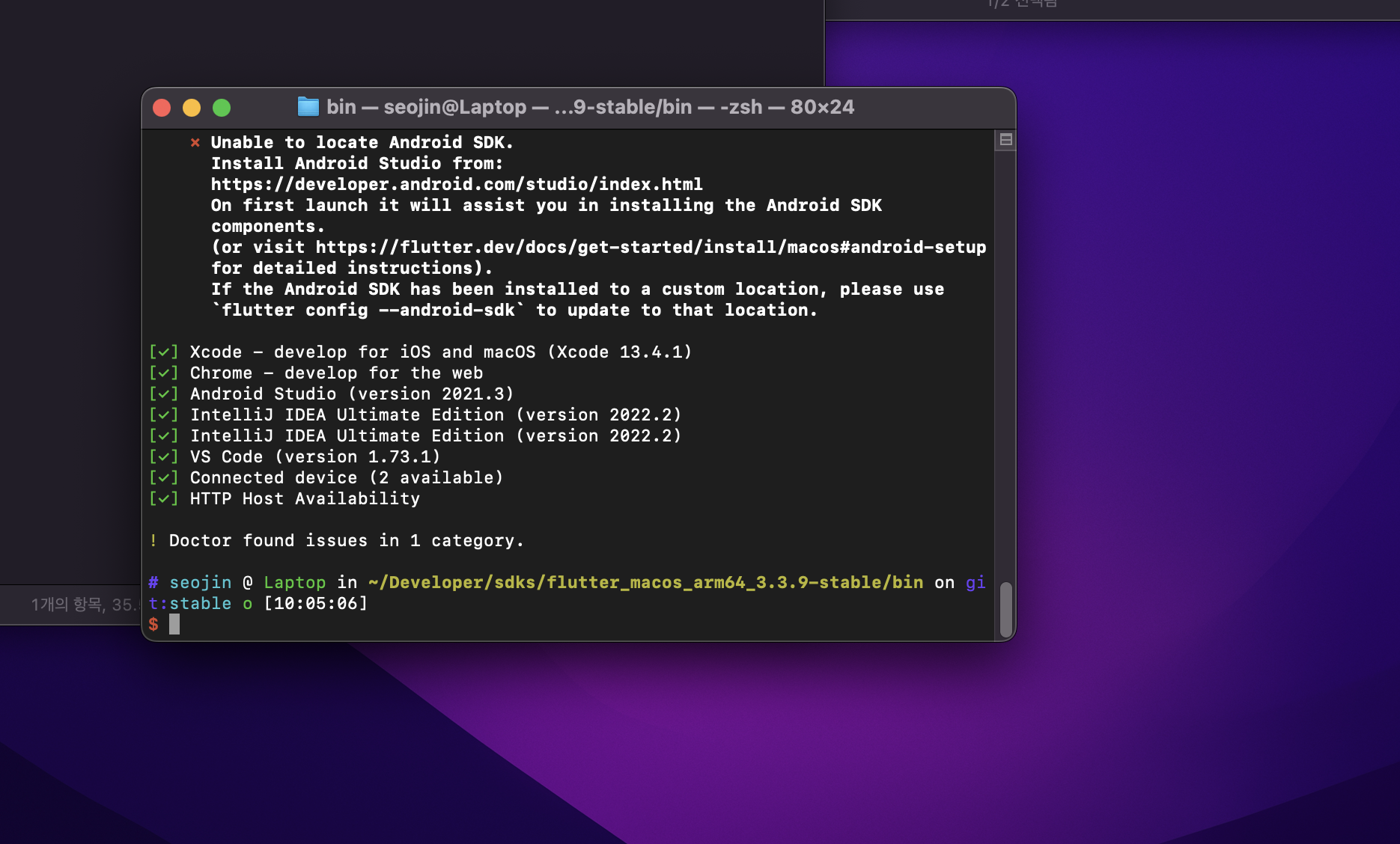The image size is (1400, 844).
Task: Click 'Doctor found issues in 1 category.' text
Action: point(347,540)
